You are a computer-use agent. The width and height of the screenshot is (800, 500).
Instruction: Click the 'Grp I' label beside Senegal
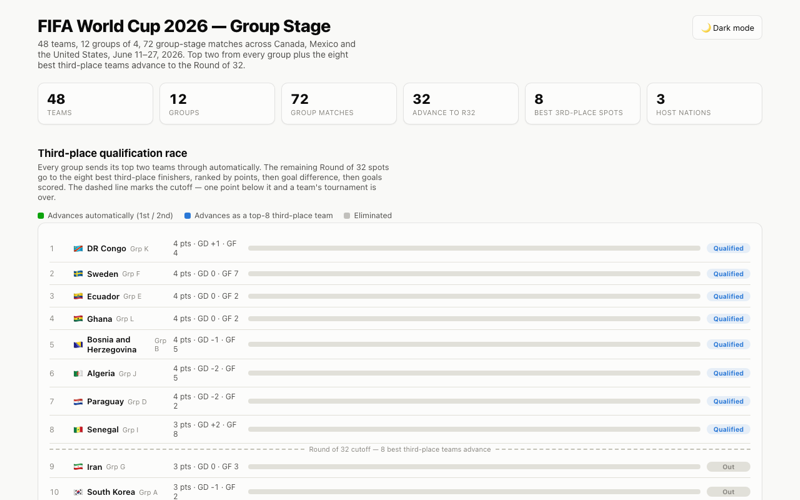130,430
